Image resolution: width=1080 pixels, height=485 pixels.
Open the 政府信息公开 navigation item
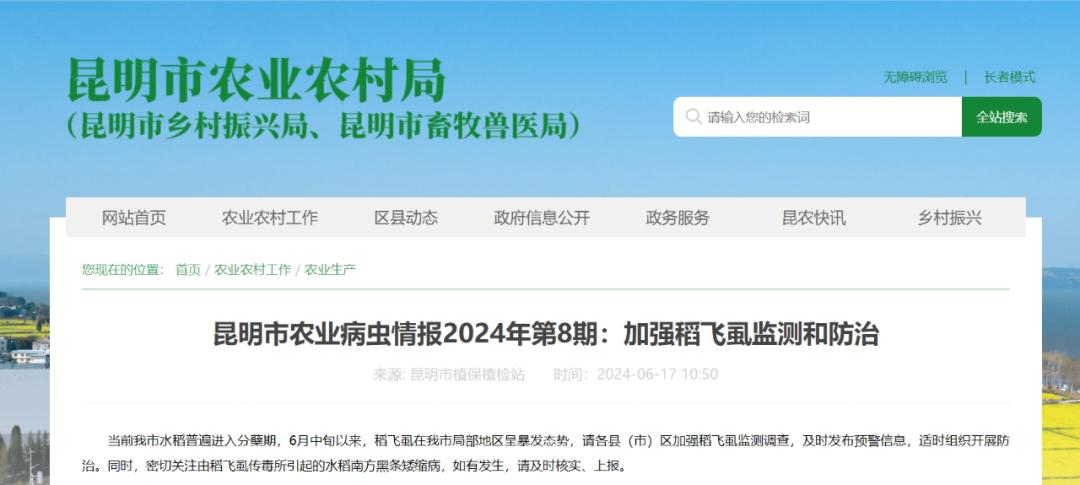pyautogui.click(x=542, y=218)
